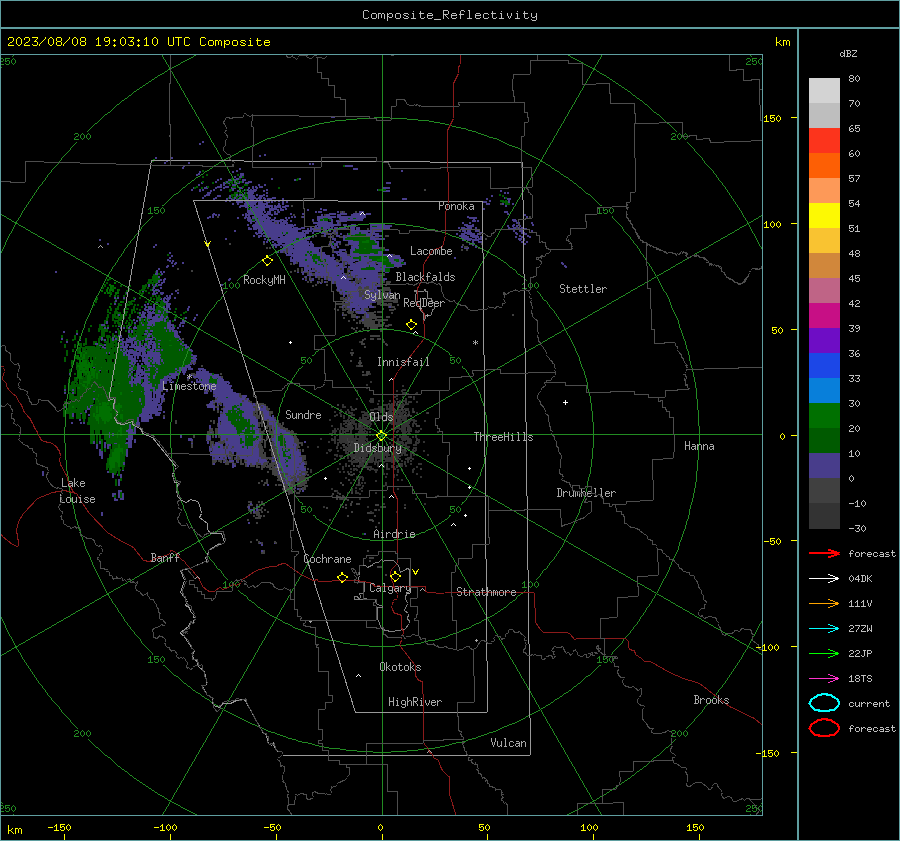Image resolution: width=900 pixels, height=841 pixels.
Task: Select the 42-45 dBZ pink swatch
Action: [824, 291]
